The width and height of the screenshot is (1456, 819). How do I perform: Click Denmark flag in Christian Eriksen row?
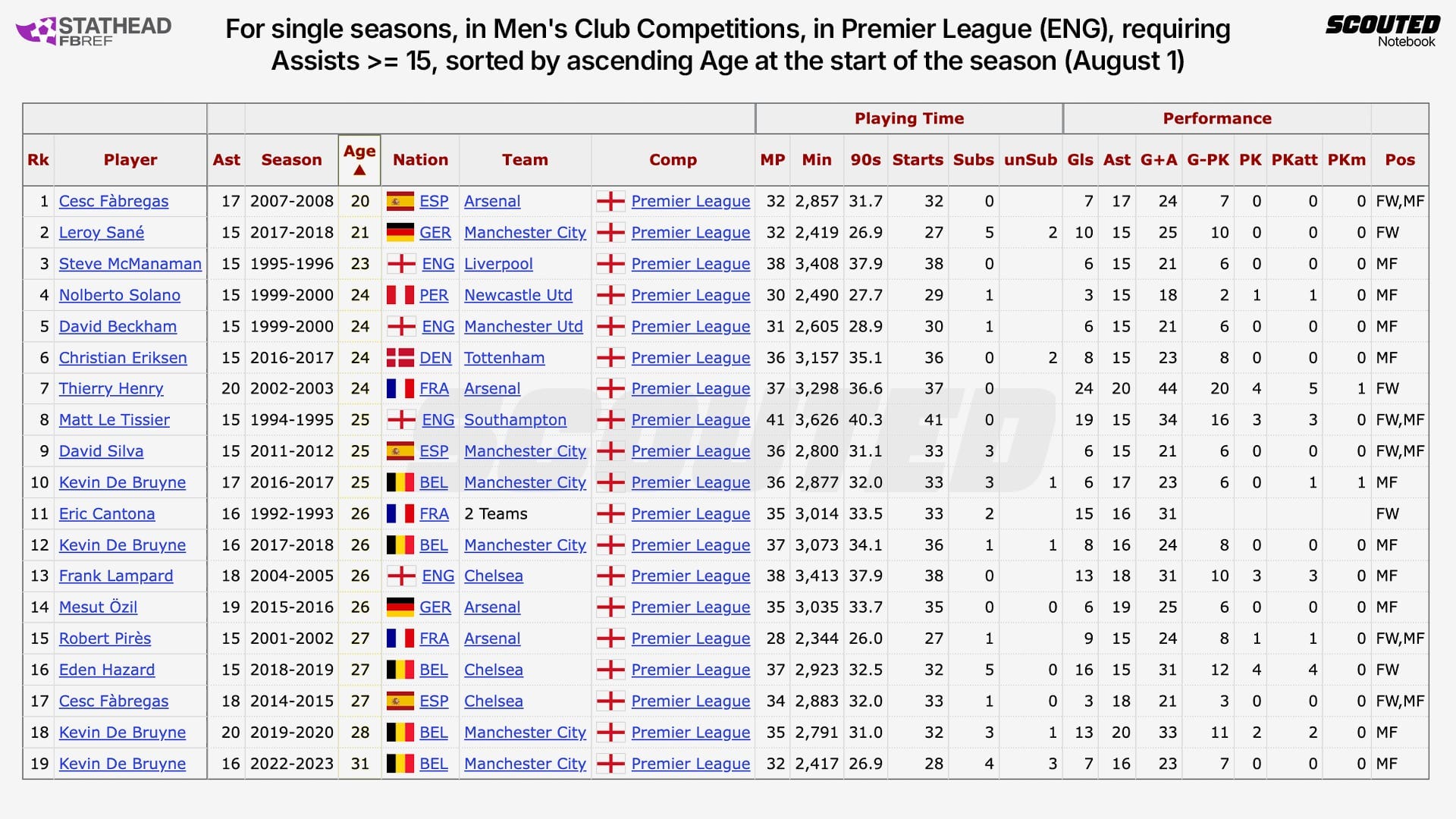click(x=400, y=358)
